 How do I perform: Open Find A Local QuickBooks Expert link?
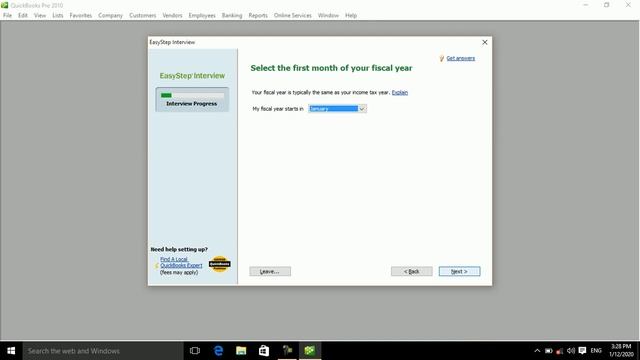pos(181,262)
